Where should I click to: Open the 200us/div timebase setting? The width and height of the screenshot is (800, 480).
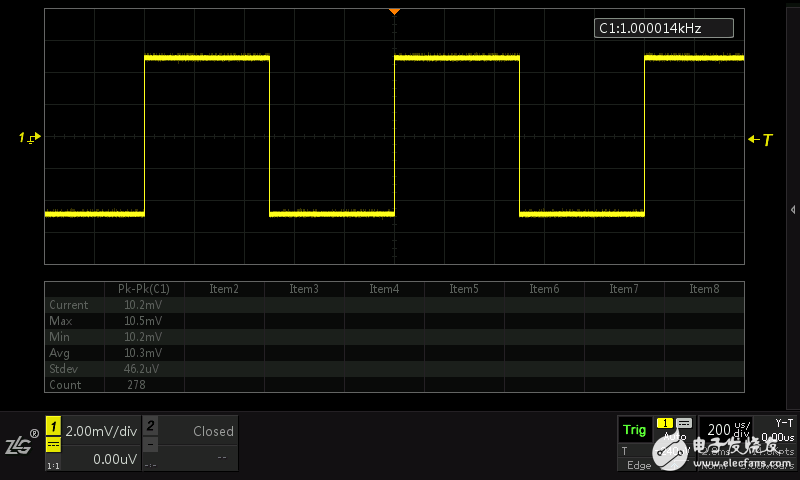click(x=727, y=429)
